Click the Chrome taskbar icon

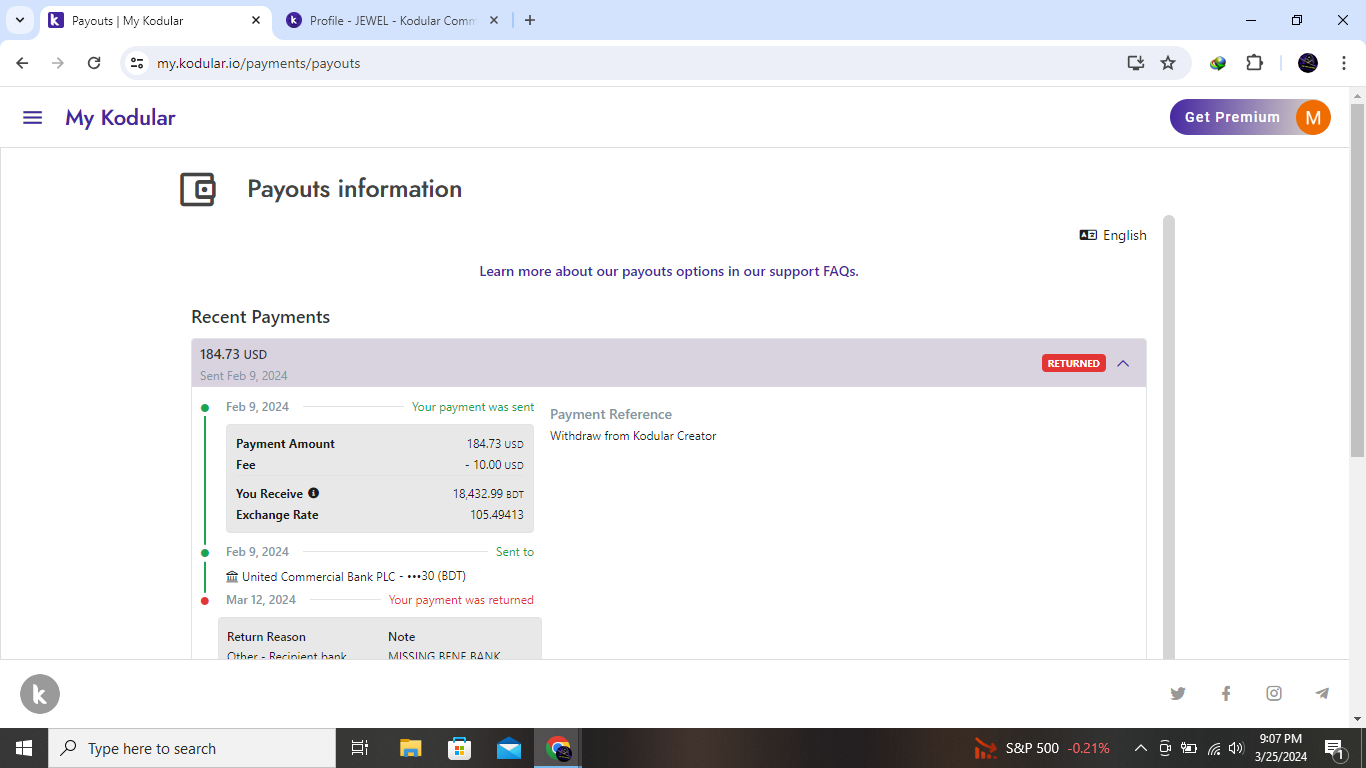pos(558,748)
